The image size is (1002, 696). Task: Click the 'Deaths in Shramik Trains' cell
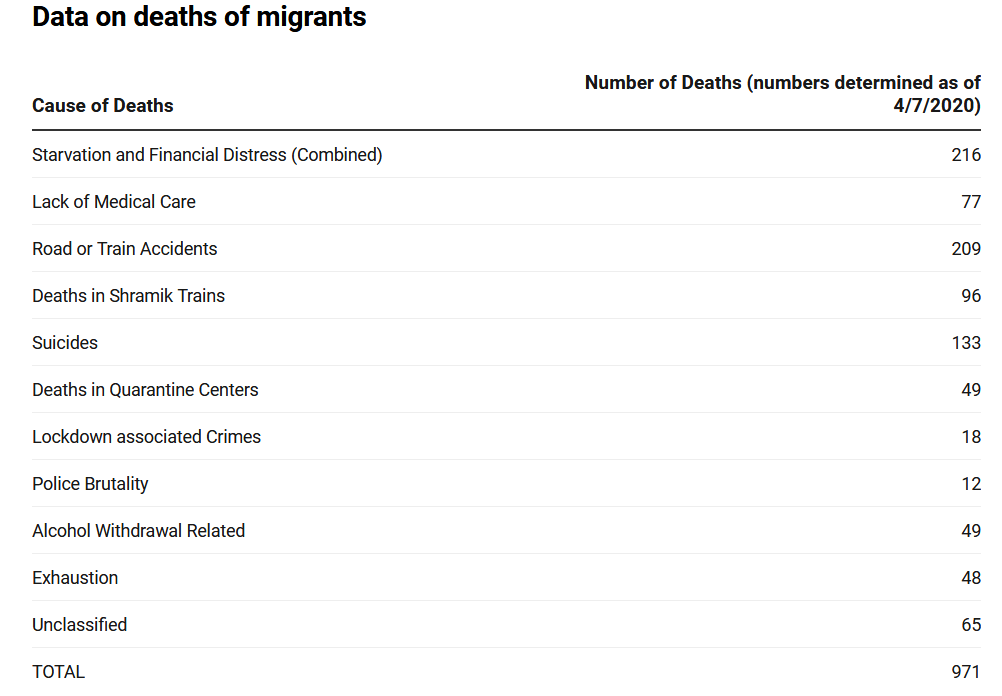coord(128,296)
